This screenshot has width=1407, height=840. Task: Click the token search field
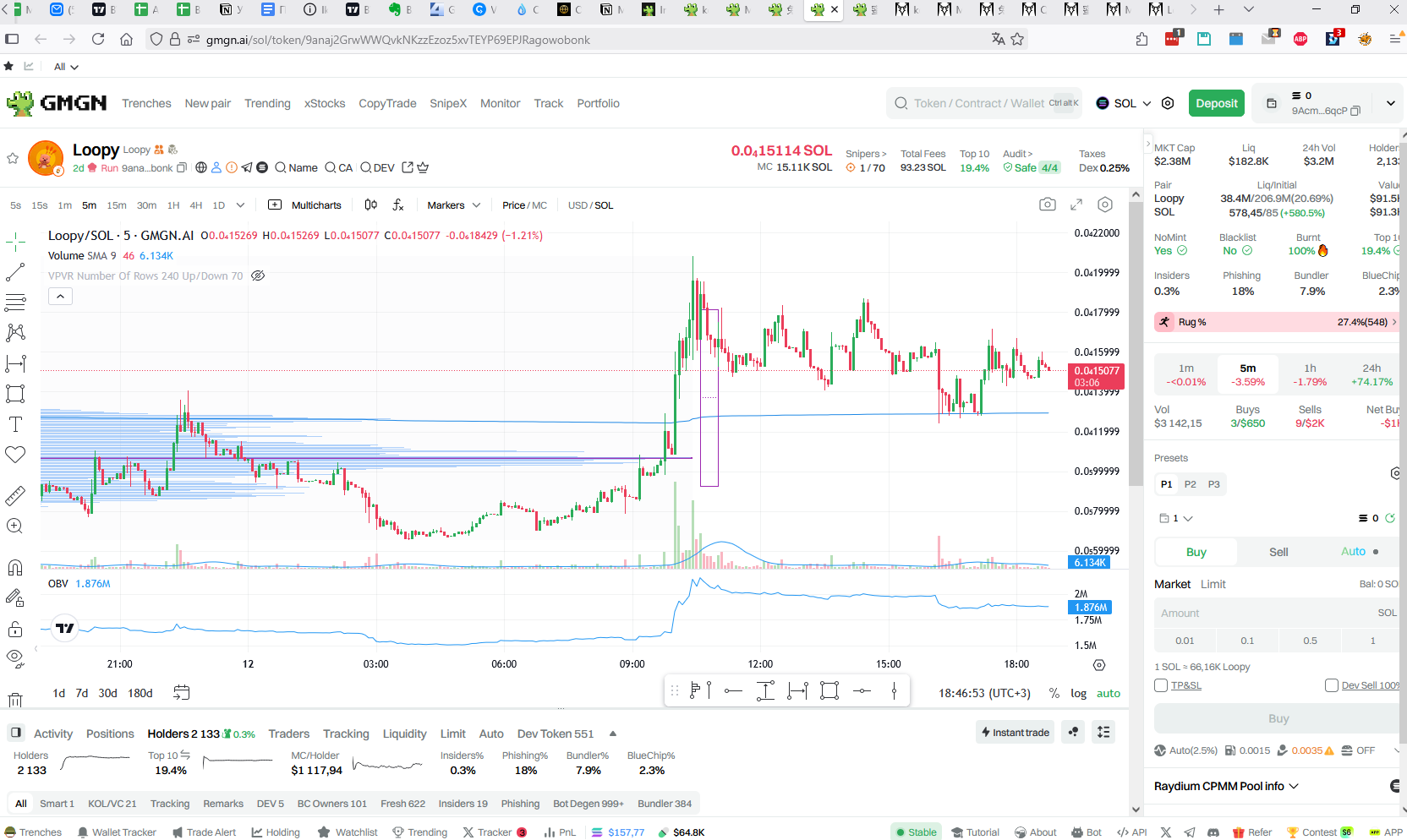click(x=984, y=103)
